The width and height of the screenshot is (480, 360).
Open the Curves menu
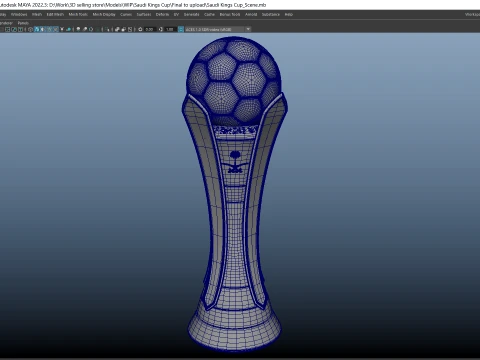[126, 14]
